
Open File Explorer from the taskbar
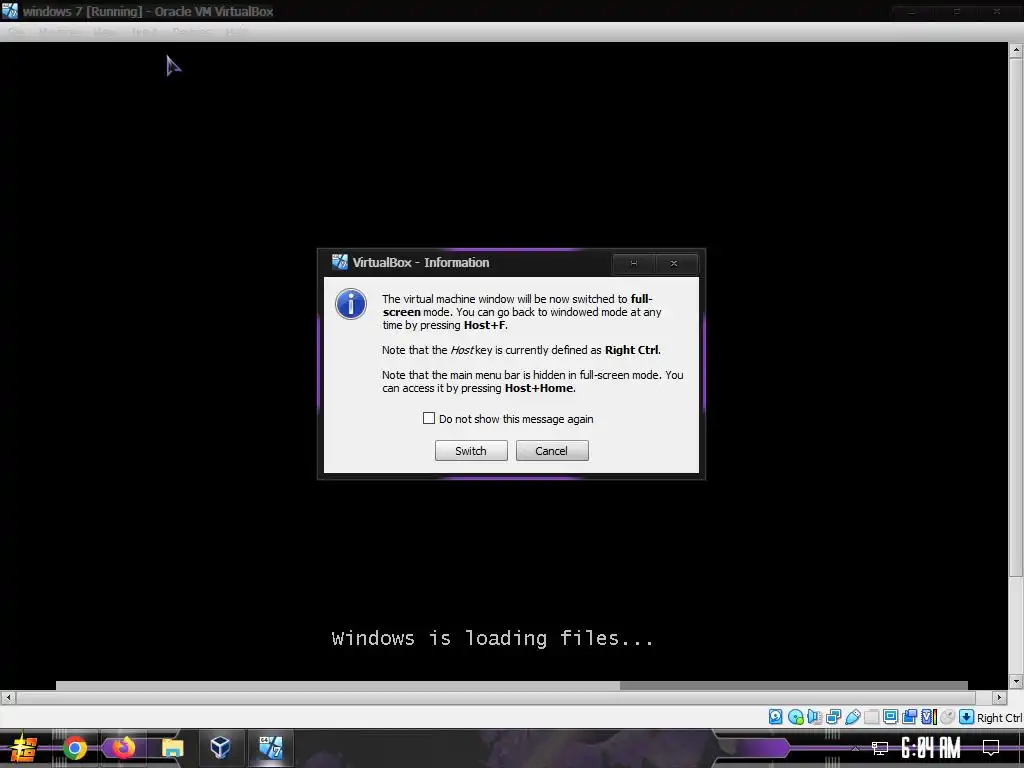(x=172, y=748)
